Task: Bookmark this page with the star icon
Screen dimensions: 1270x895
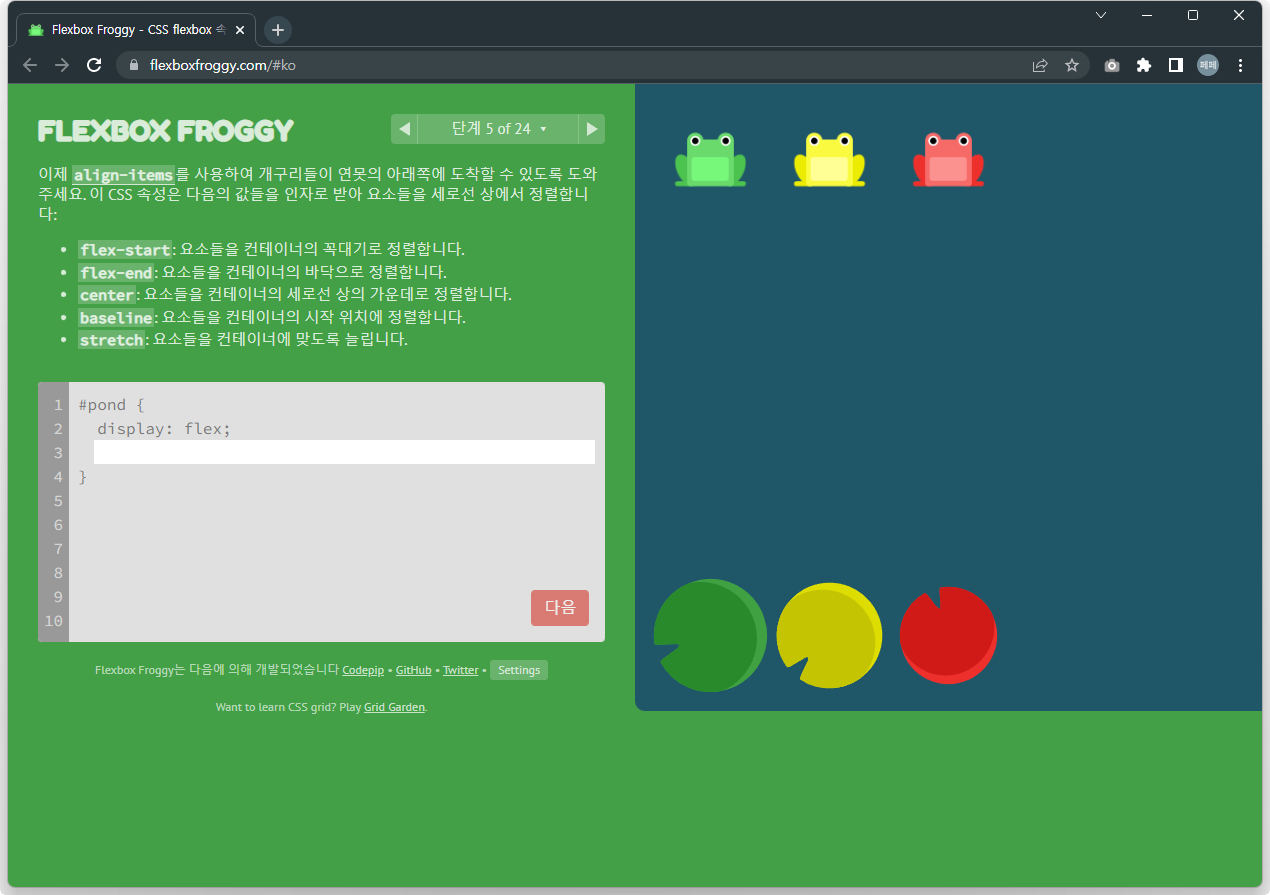Action: click(1072, 65)
